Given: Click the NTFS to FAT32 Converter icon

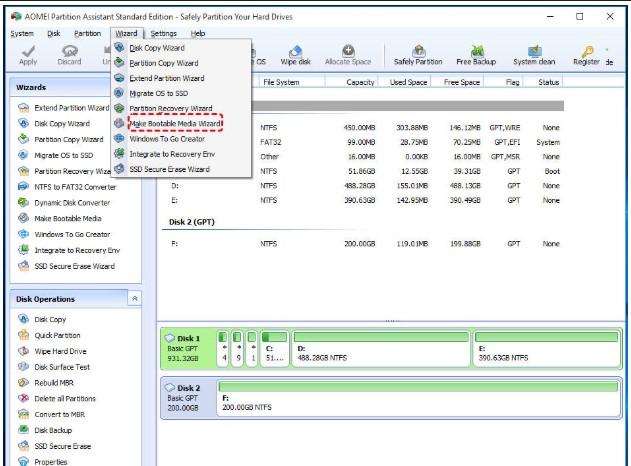Looking at the screenshot, I should (x=23, y=187).
